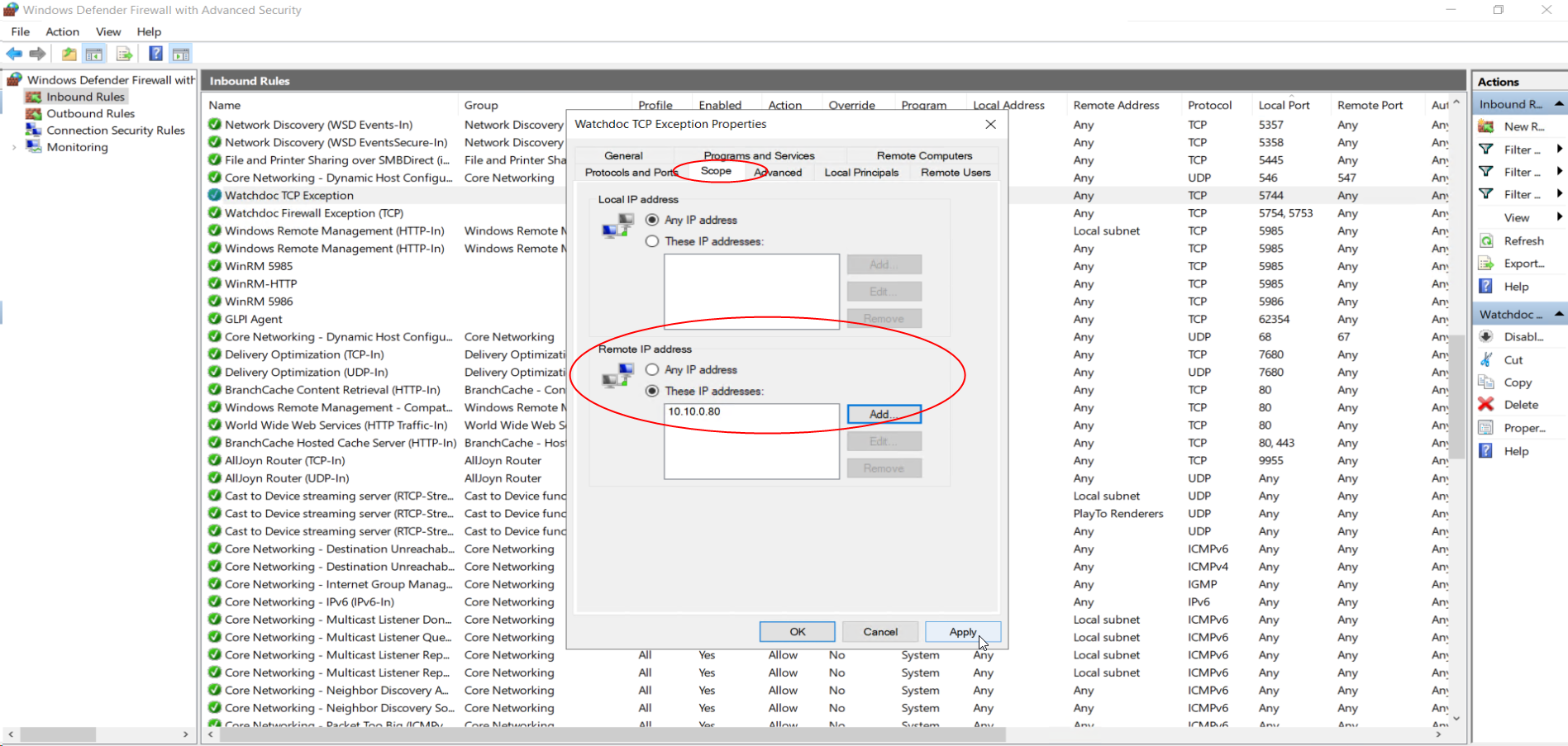Open the Remote Computers tab
1568x746 pixels.
pos(924,155)
